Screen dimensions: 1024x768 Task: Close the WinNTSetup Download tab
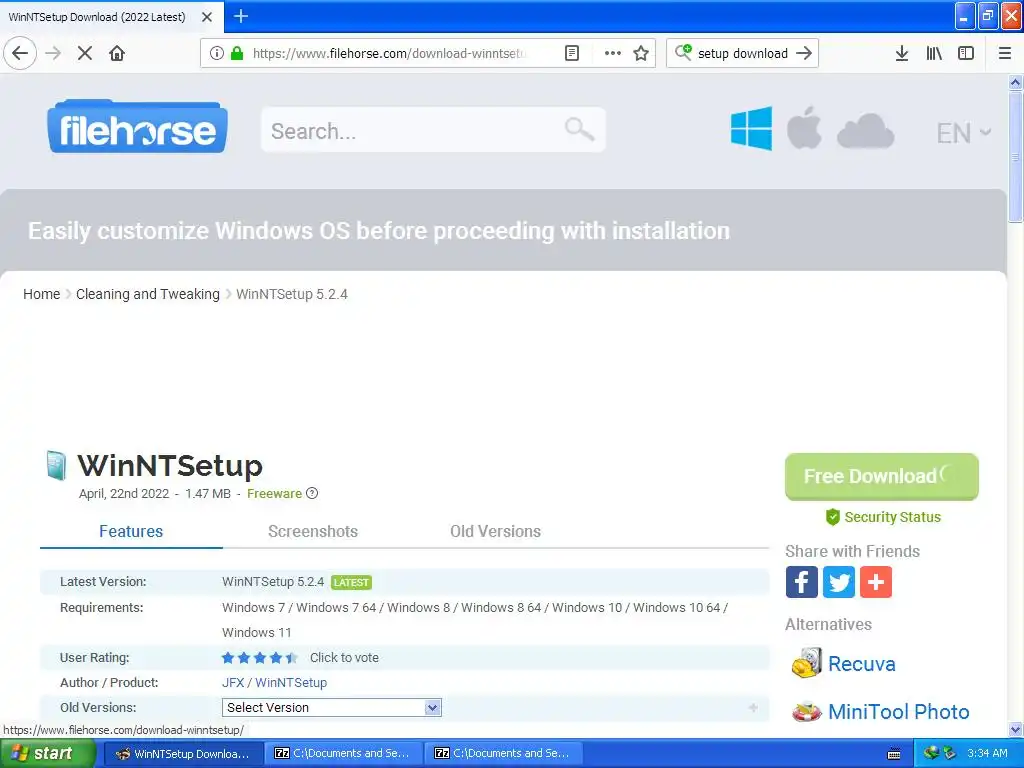pyautogui.click(x=207, y=17)
